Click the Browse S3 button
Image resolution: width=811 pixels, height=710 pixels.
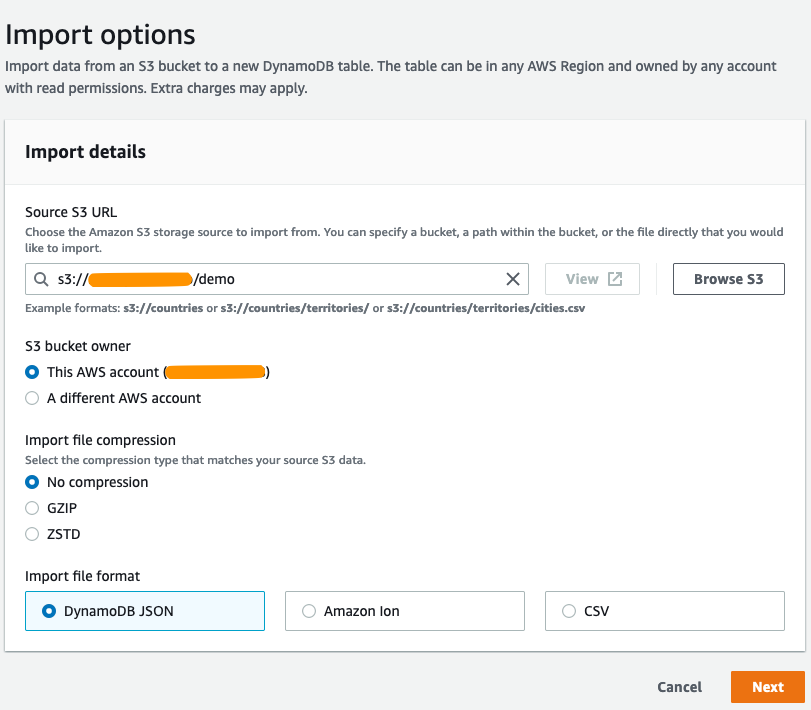coord(728,279)
